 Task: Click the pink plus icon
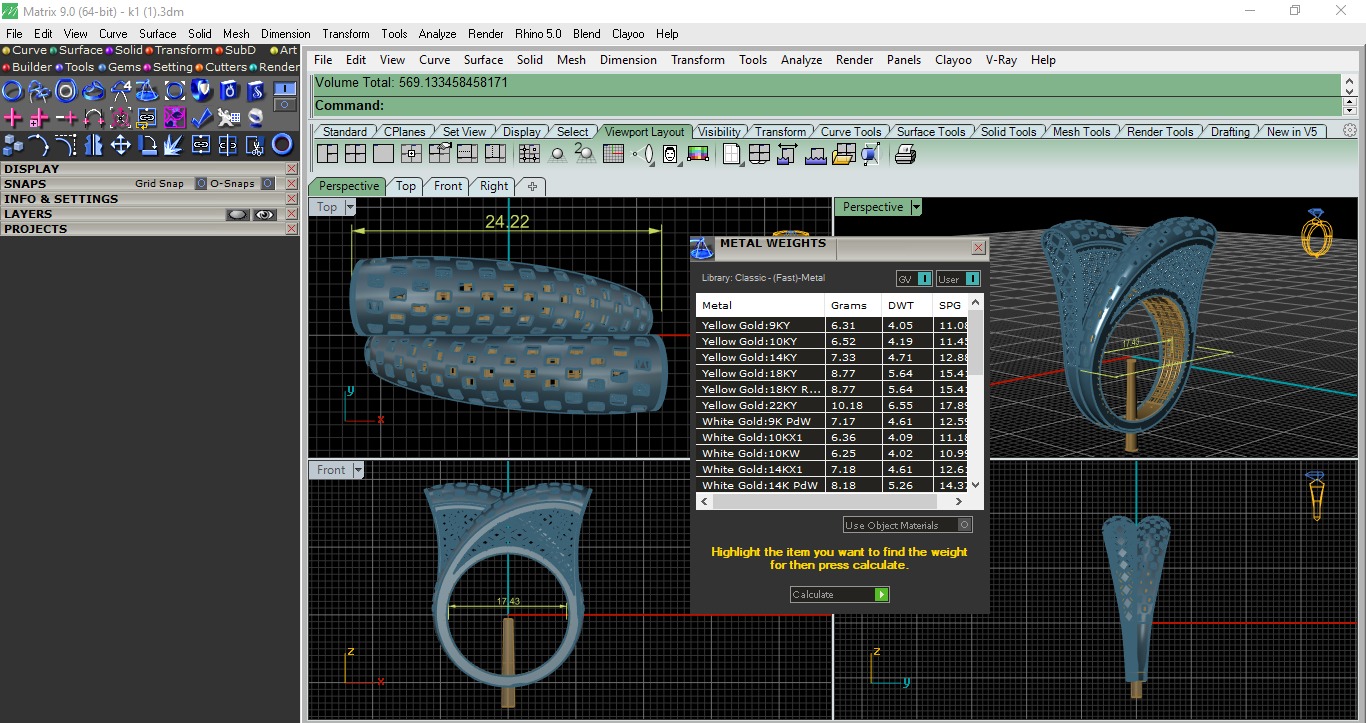pos(13,118)
